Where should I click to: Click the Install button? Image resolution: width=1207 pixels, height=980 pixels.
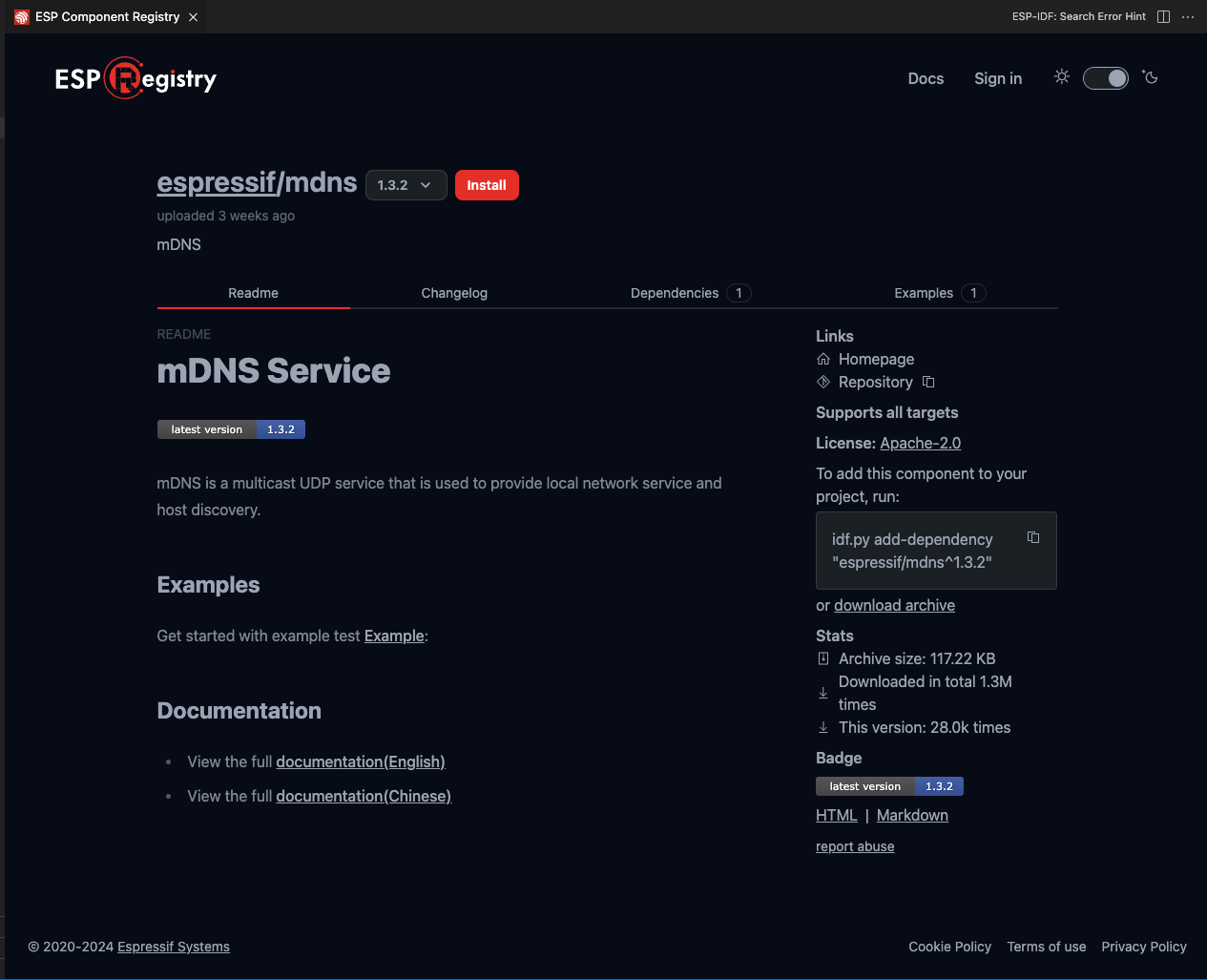(487, 185)
